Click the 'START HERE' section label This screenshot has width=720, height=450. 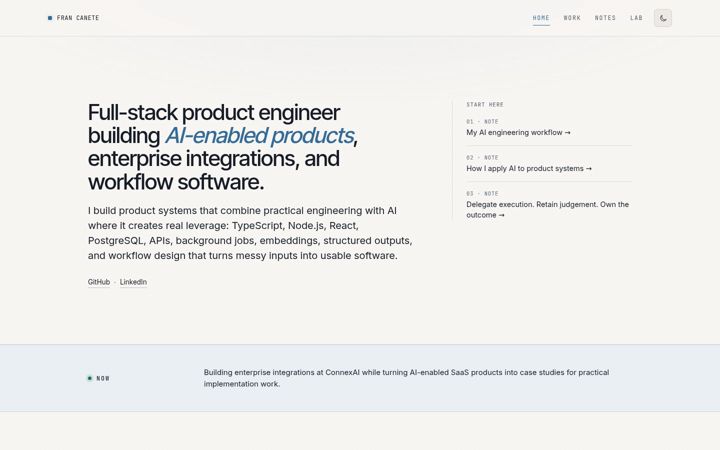pos(485,105)
